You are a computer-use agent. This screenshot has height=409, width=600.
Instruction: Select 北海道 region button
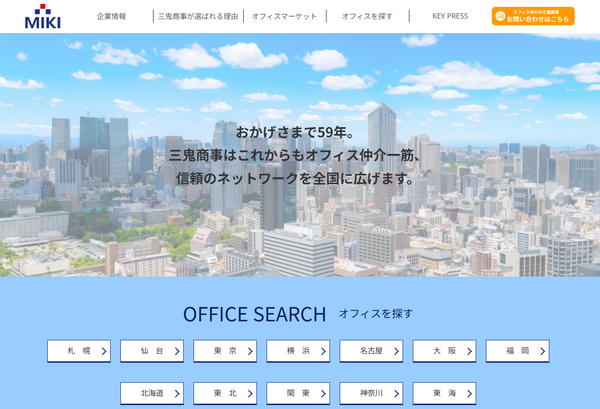pyautogui.click(x=152, y=393)
